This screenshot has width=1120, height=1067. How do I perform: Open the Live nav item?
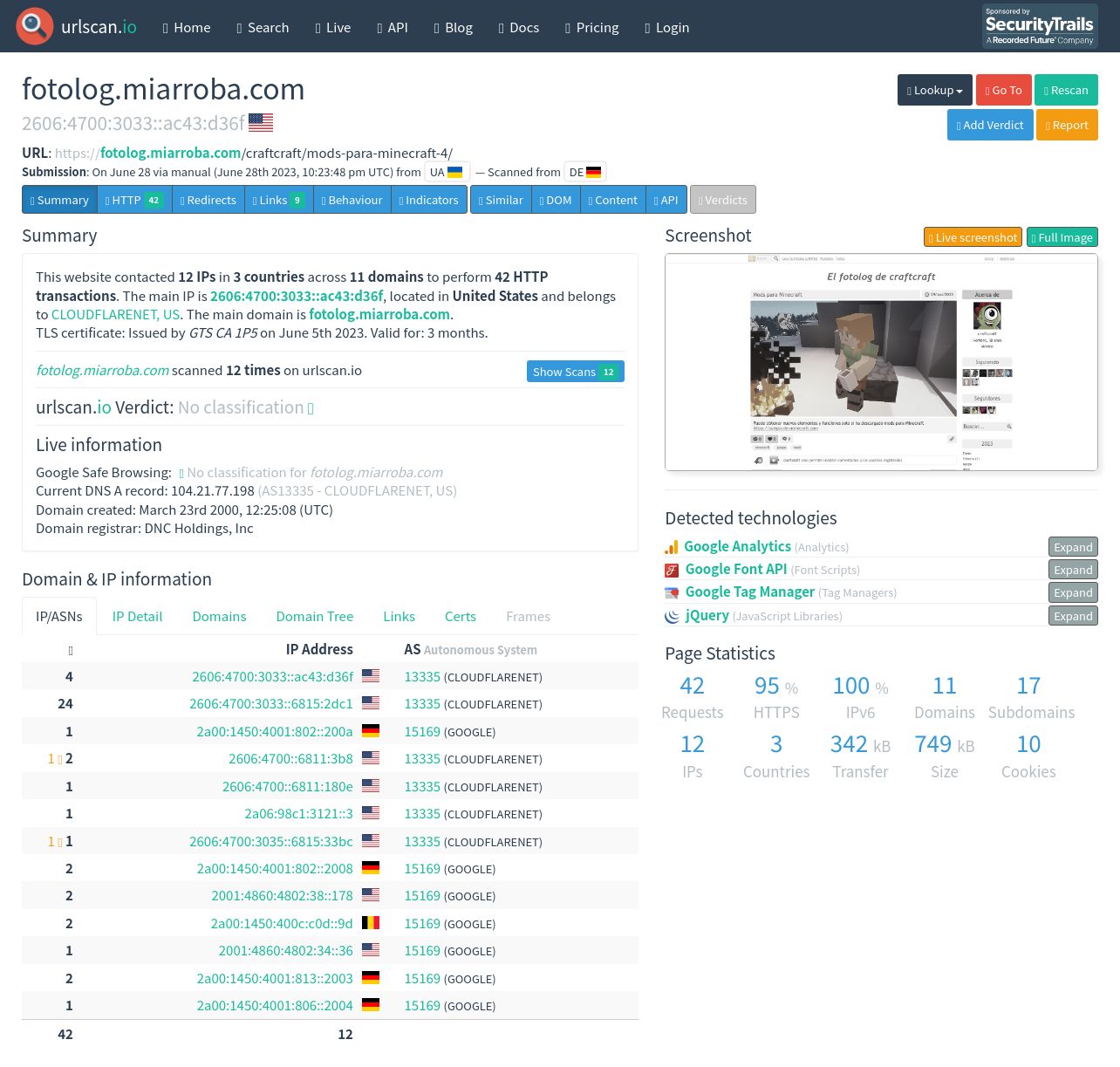pyautogui.click(x=333, y=27)
